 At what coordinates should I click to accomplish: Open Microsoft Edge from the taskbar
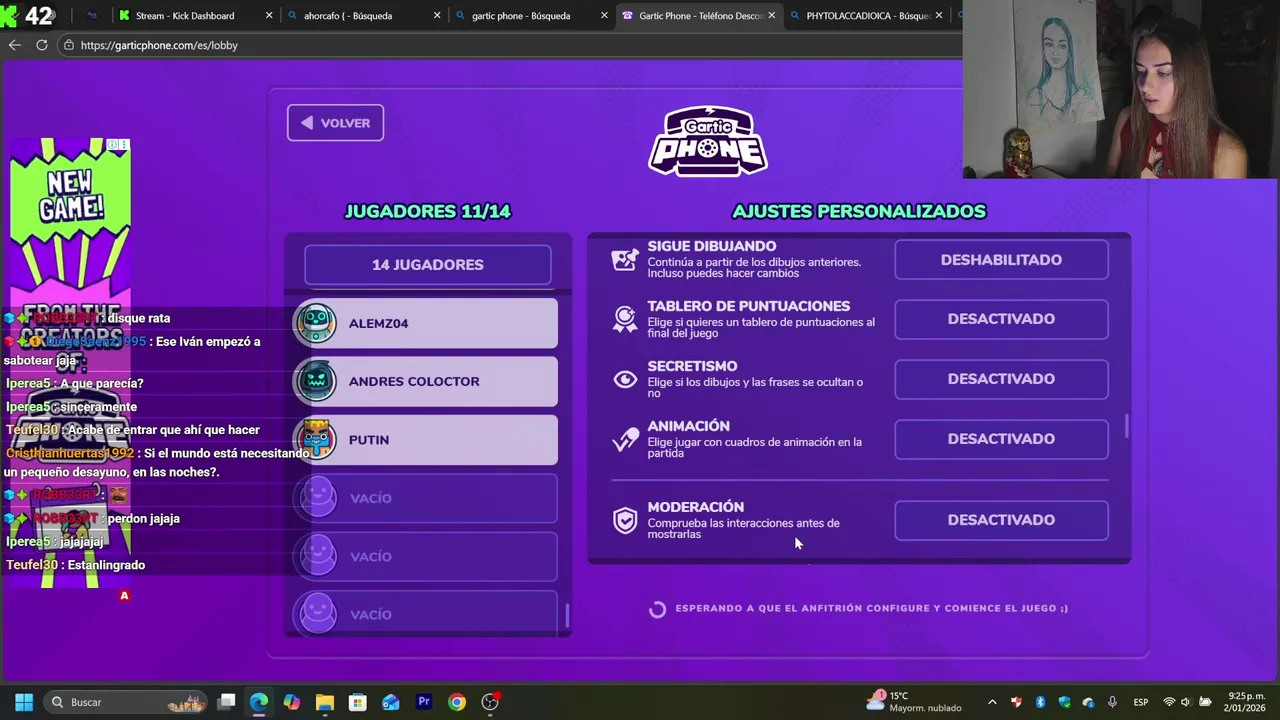259,702
